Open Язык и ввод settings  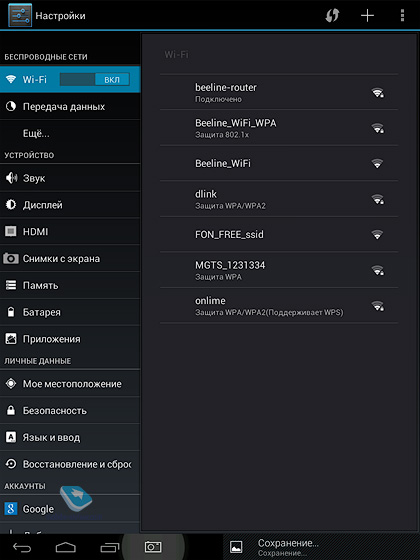(70, 437)
